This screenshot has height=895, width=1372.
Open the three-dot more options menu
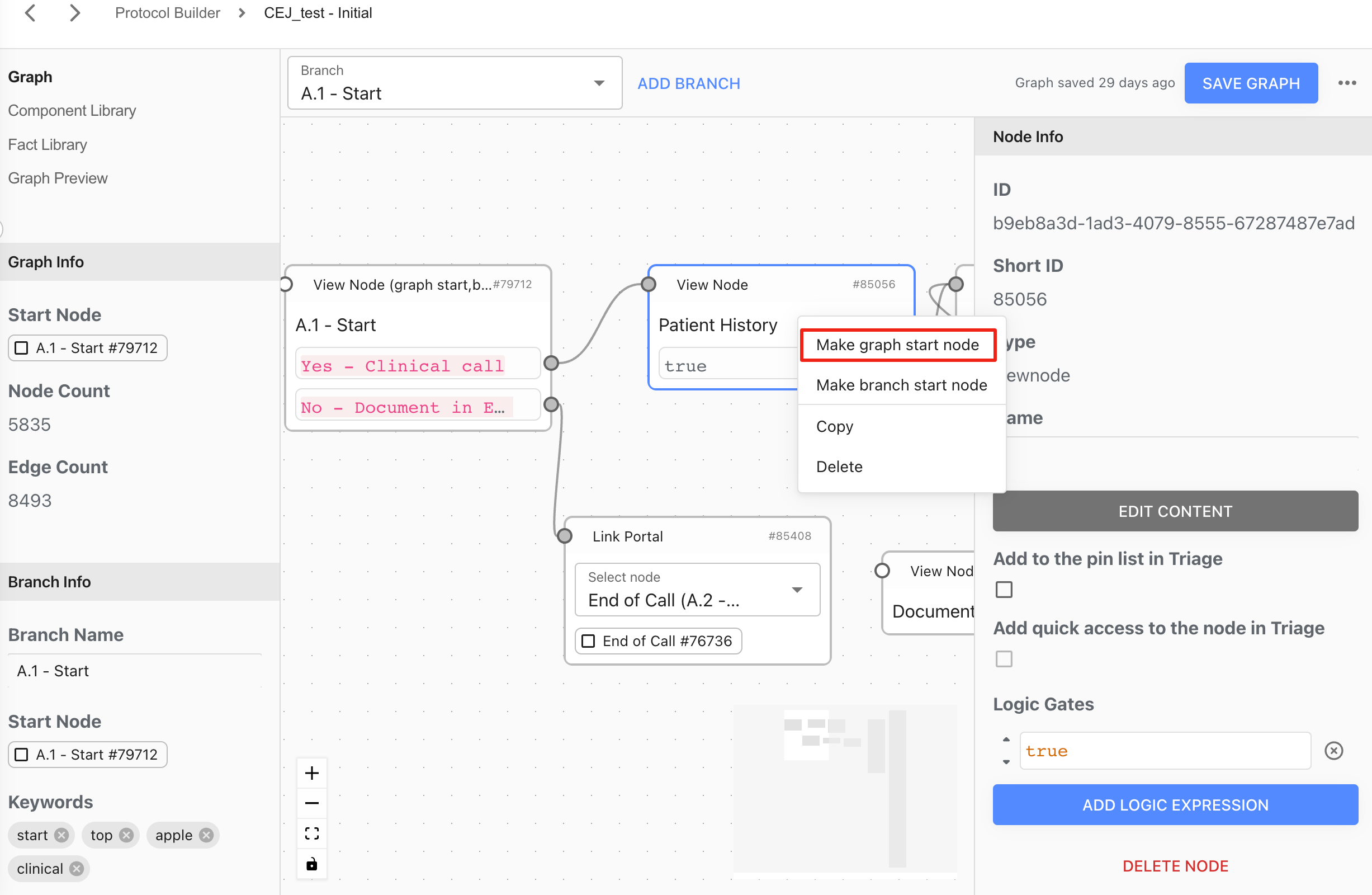1347,83
